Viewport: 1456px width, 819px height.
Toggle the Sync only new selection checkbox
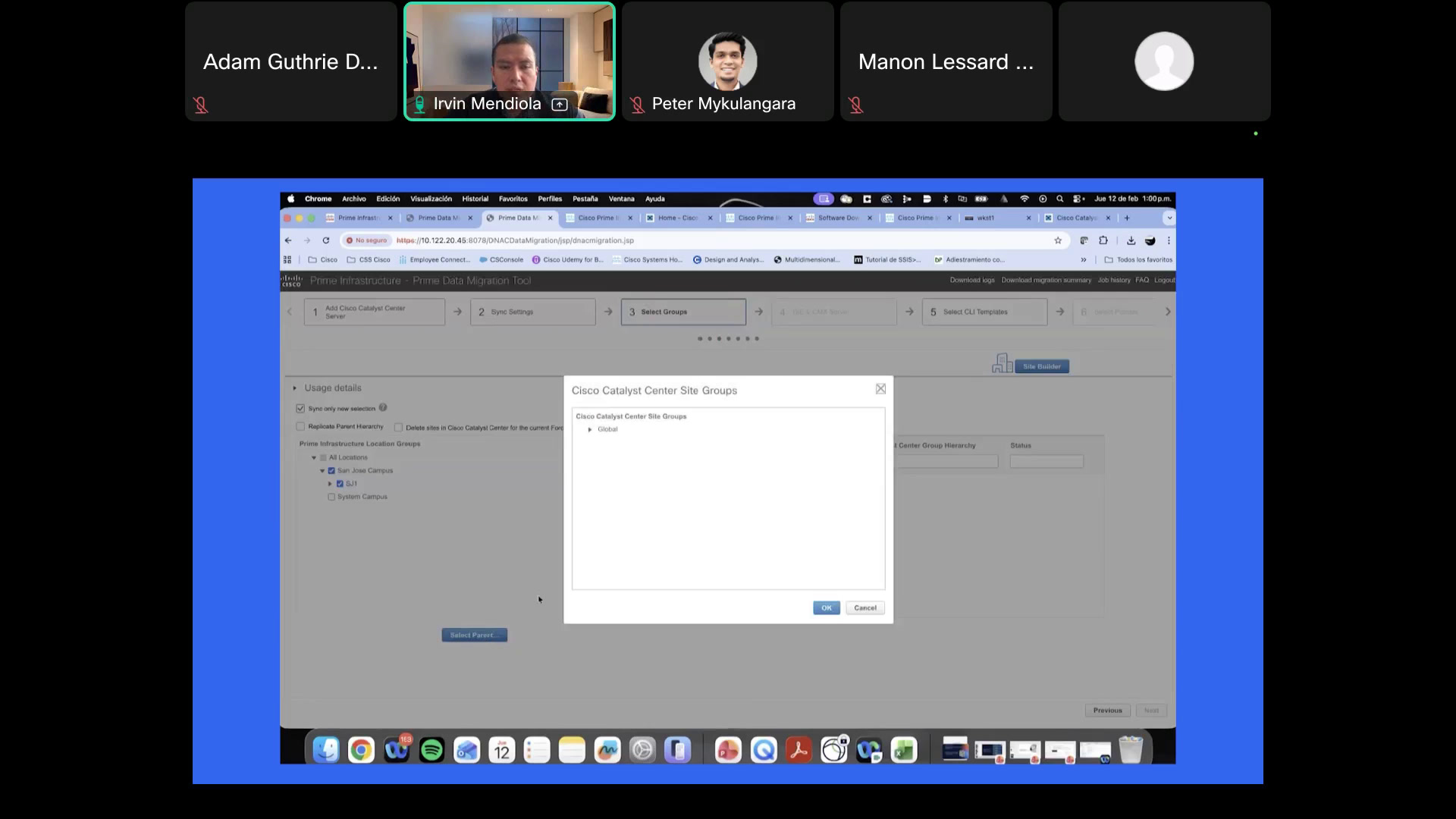(300, 409)
